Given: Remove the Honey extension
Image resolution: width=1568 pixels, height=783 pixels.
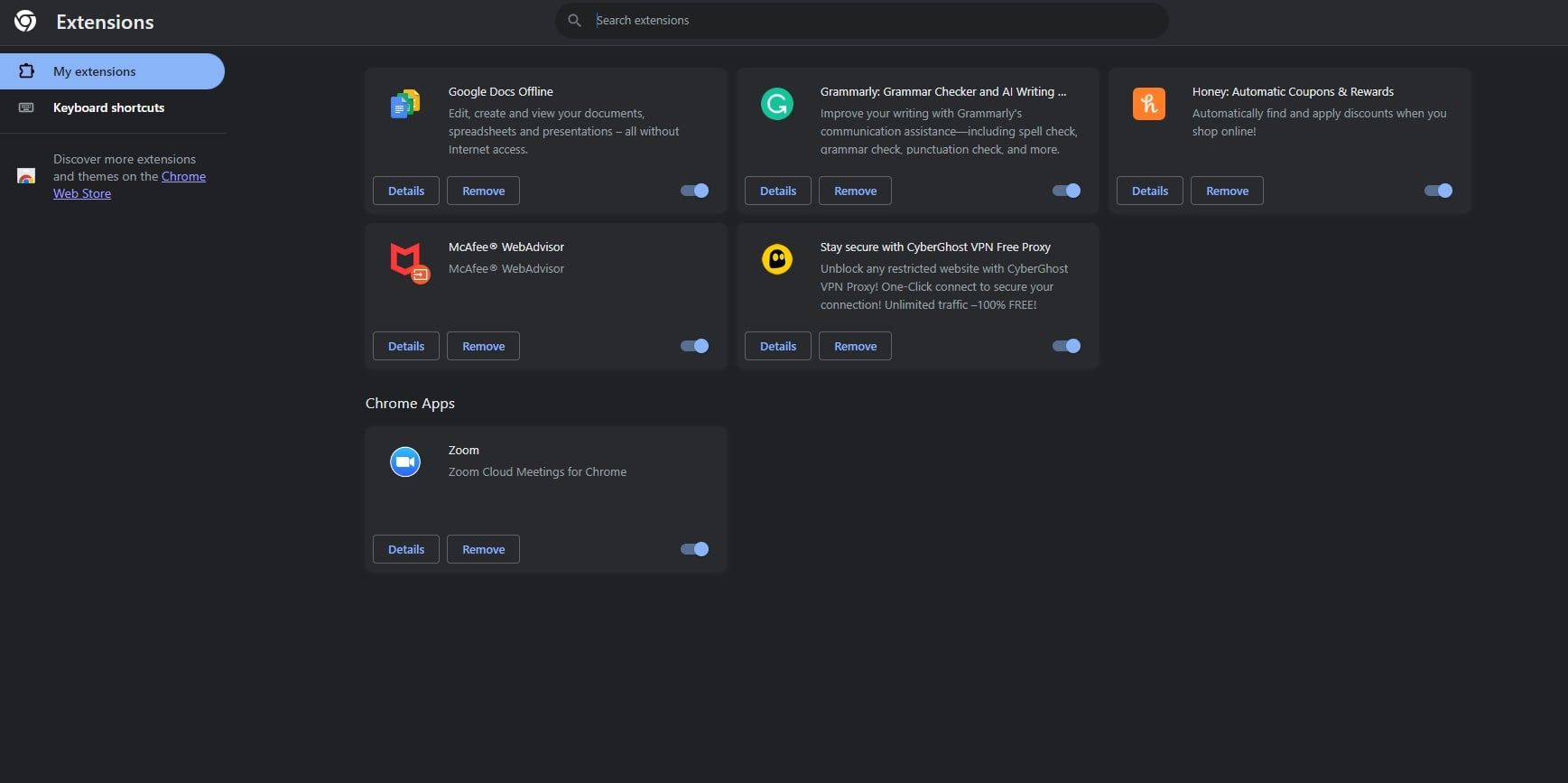Looking at the screenshot, I should pyautogui.click(x=1227, y=191).
